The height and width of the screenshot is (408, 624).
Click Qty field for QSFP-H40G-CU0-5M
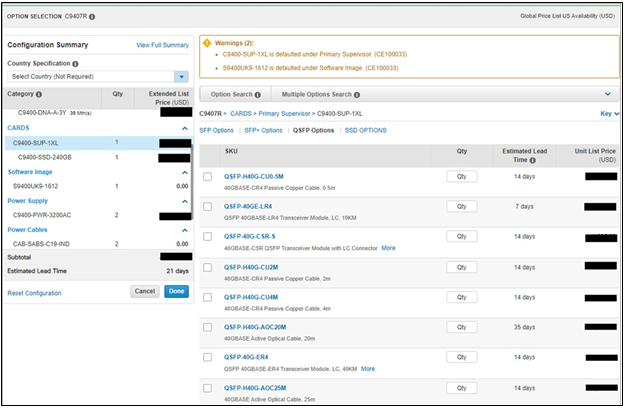pos(462,176)
